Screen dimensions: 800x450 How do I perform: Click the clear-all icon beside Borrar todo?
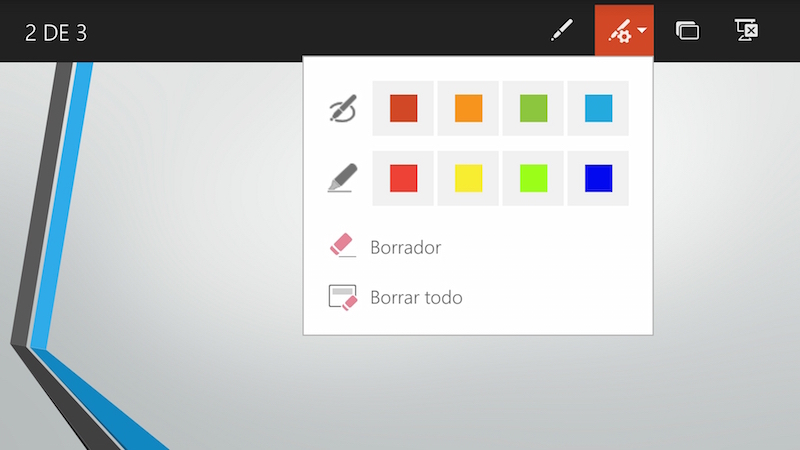click(x=342, y=297)
